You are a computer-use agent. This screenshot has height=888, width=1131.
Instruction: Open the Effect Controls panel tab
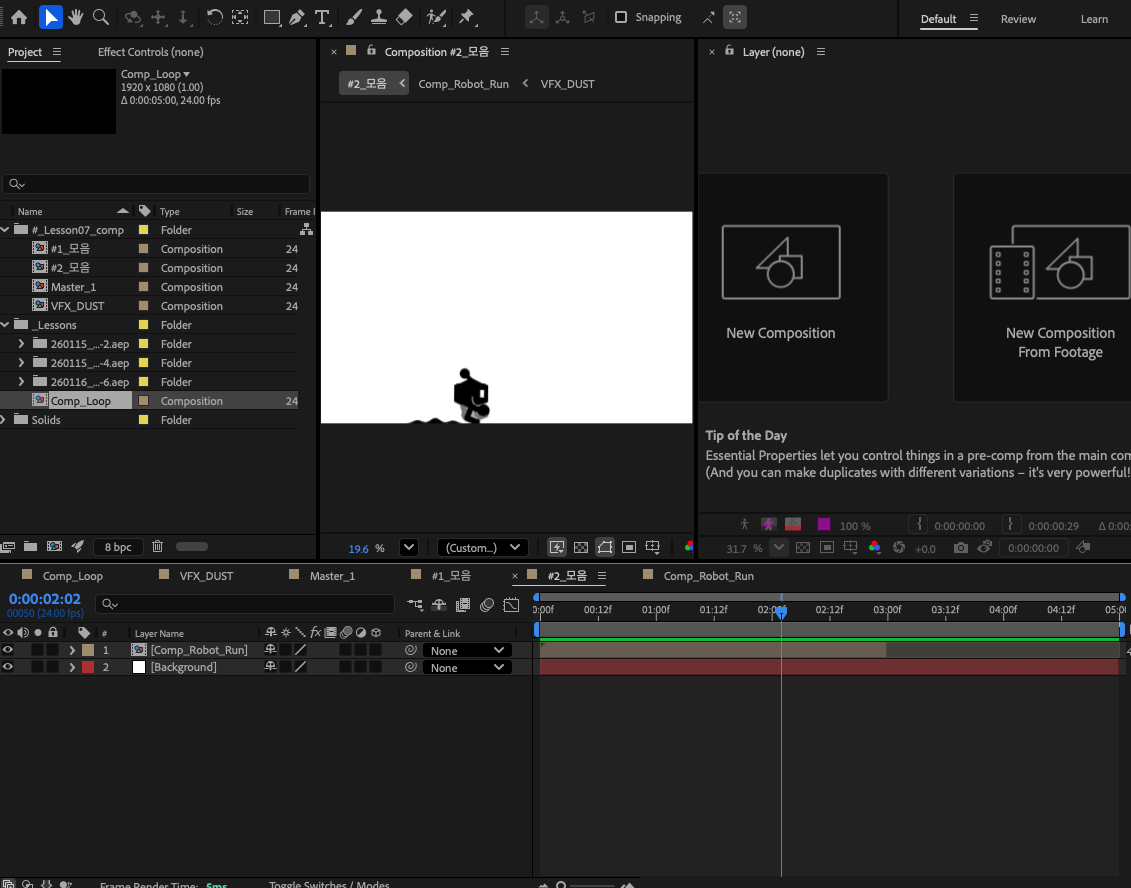151,52
